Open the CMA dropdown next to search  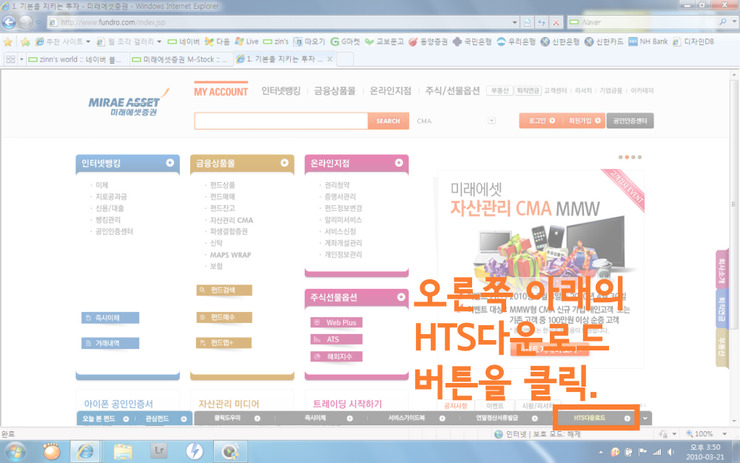point(492,121)
